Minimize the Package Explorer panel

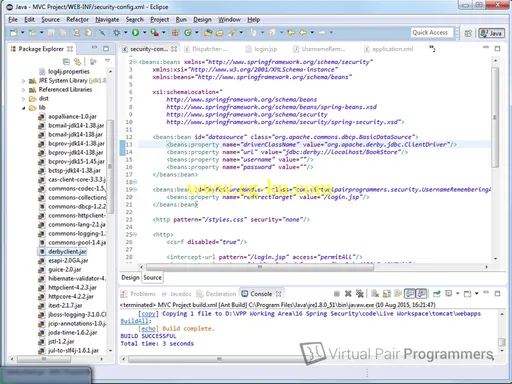[95, 48]
